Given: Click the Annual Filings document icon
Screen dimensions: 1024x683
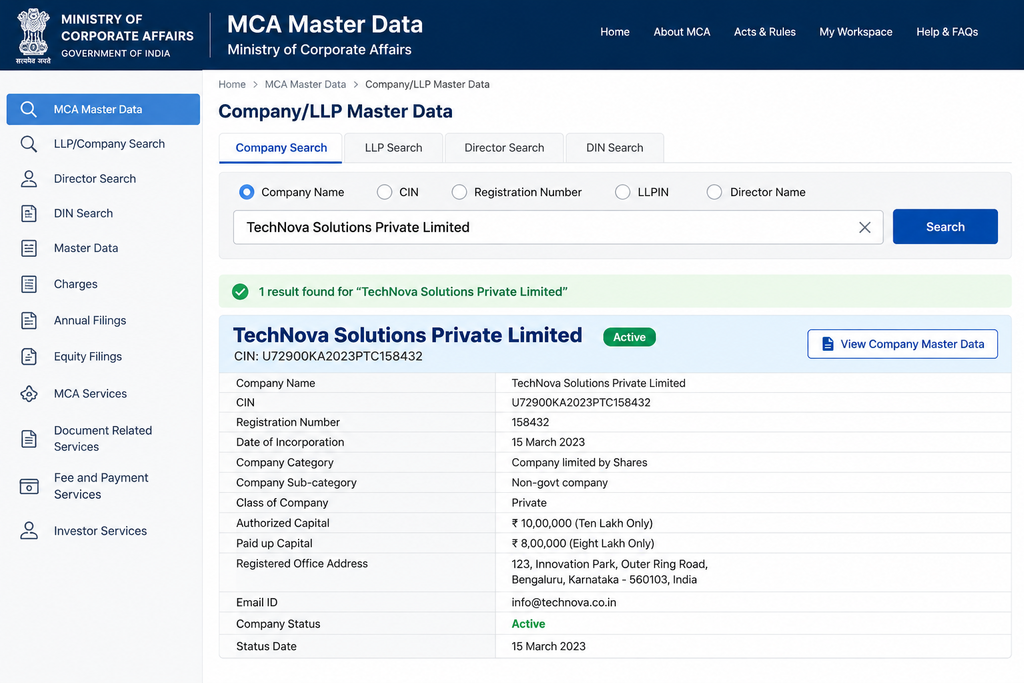Looking at the screenshot, I should point(29,321).
